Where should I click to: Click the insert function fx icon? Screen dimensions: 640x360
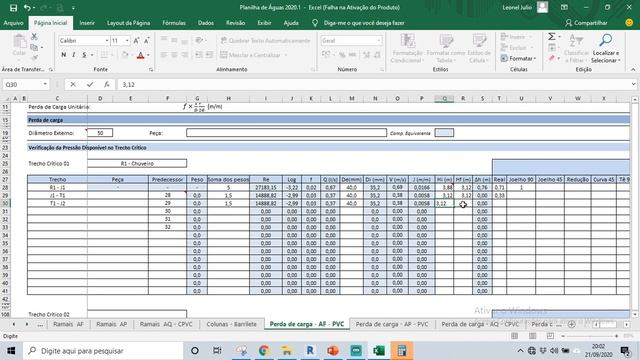coord(107,84)
